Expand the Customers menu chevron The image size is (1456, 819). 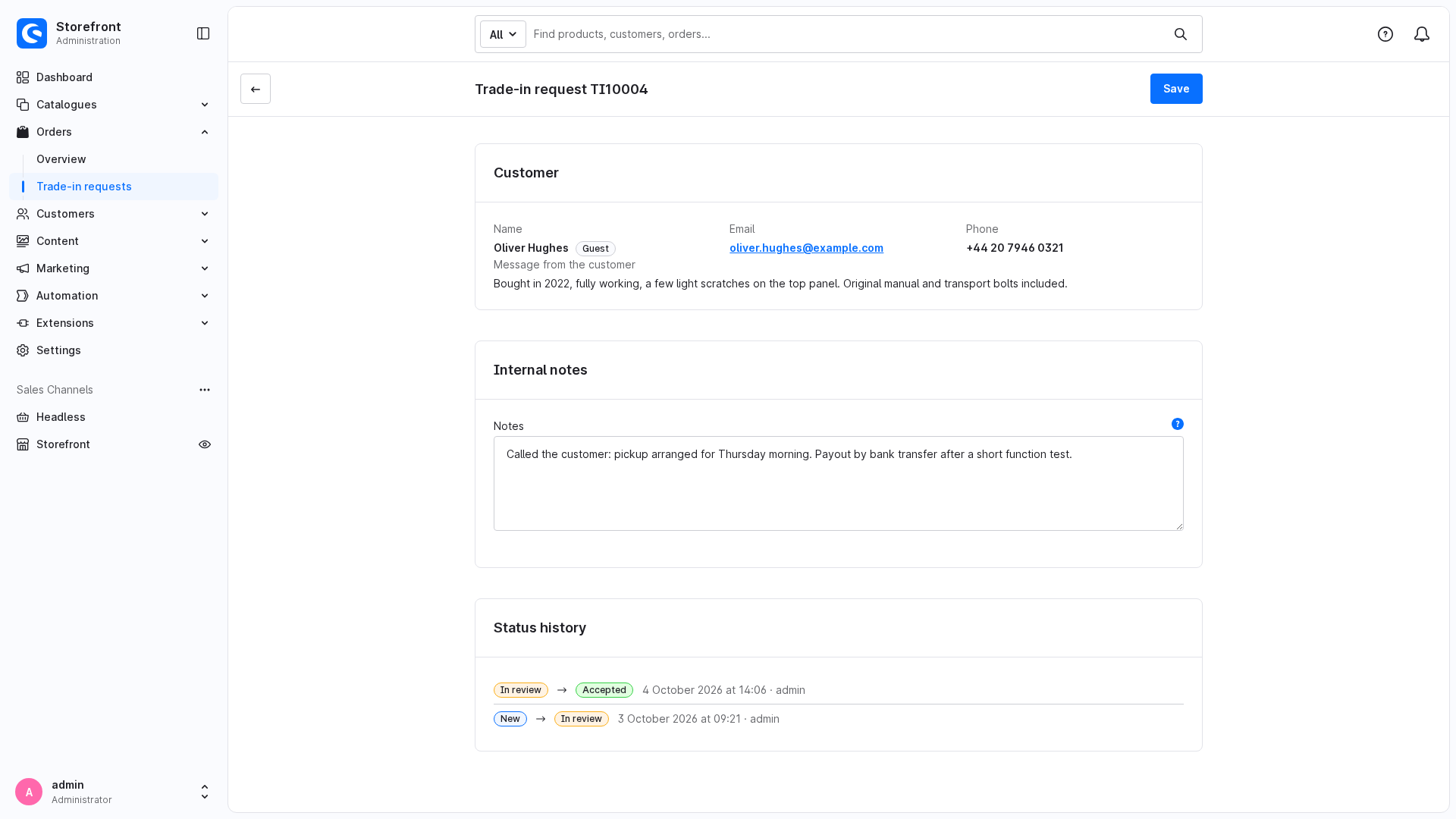pos(205,214)
